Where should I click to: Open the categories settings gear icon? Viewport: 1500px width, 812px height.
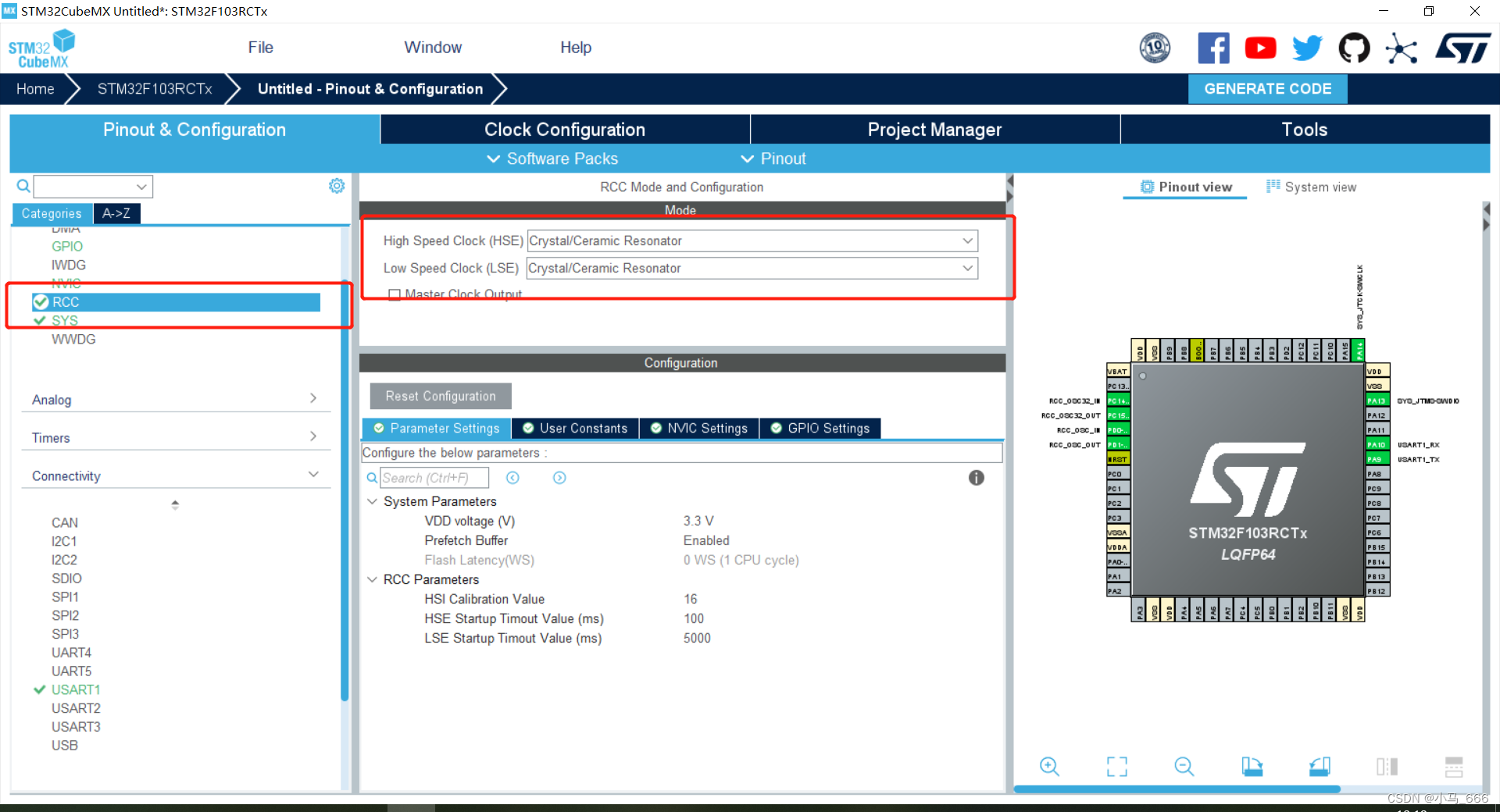(337, 186)
